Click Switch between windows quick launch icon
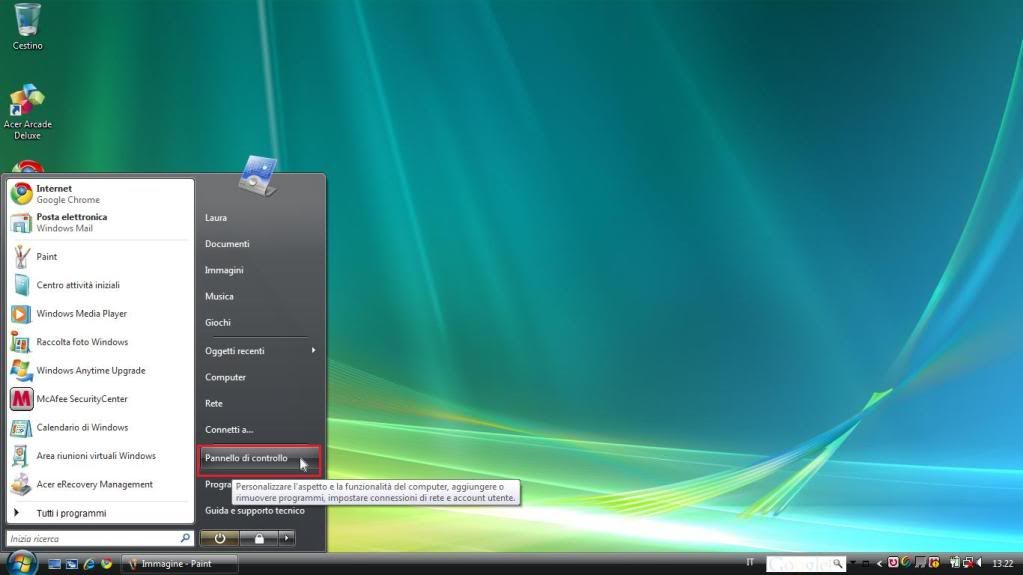 click(72, 564)
